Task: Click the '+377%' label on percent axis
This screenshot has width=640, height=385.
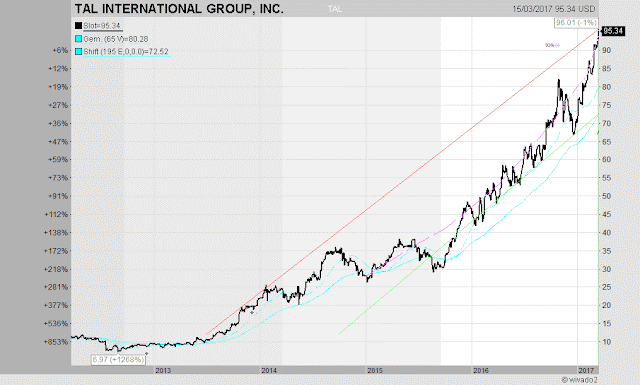Action: (56, 305)
